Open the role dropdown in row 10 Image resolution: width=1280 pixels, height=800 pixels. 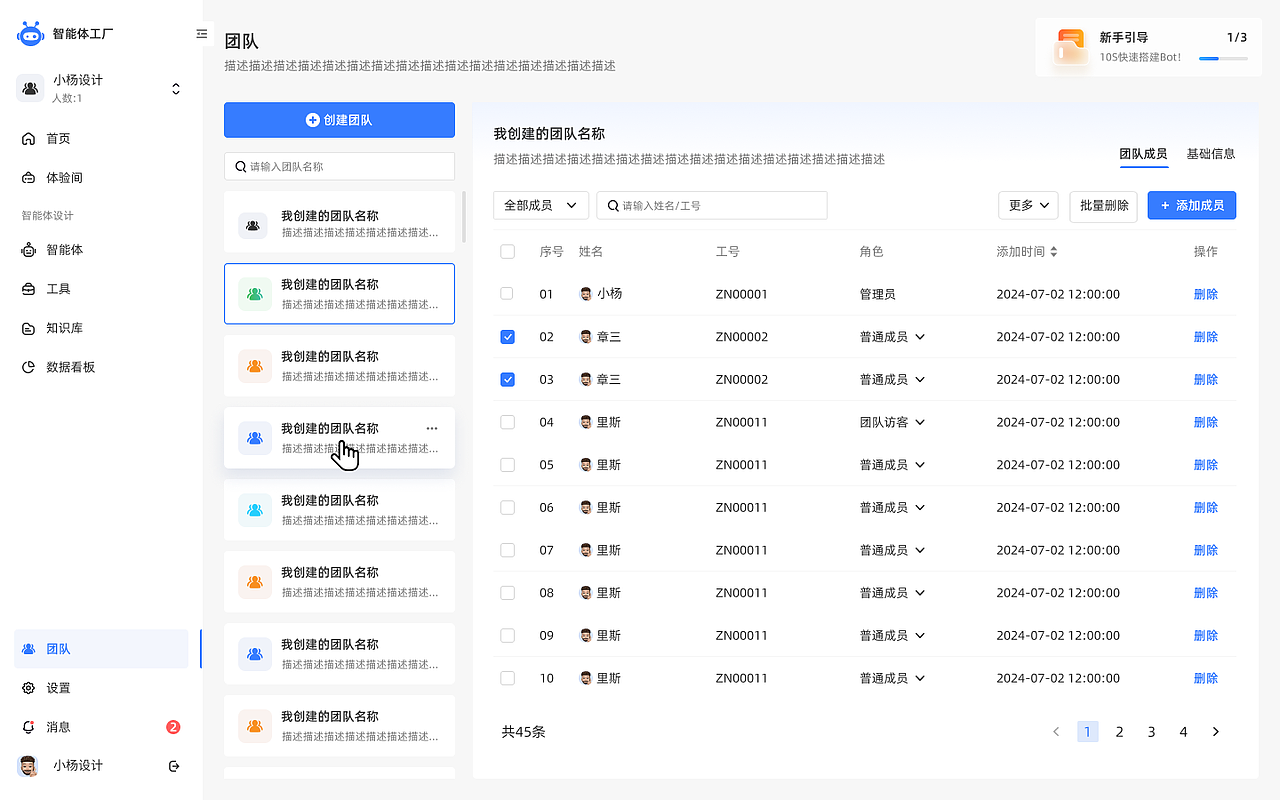click(x=892, y=678)
